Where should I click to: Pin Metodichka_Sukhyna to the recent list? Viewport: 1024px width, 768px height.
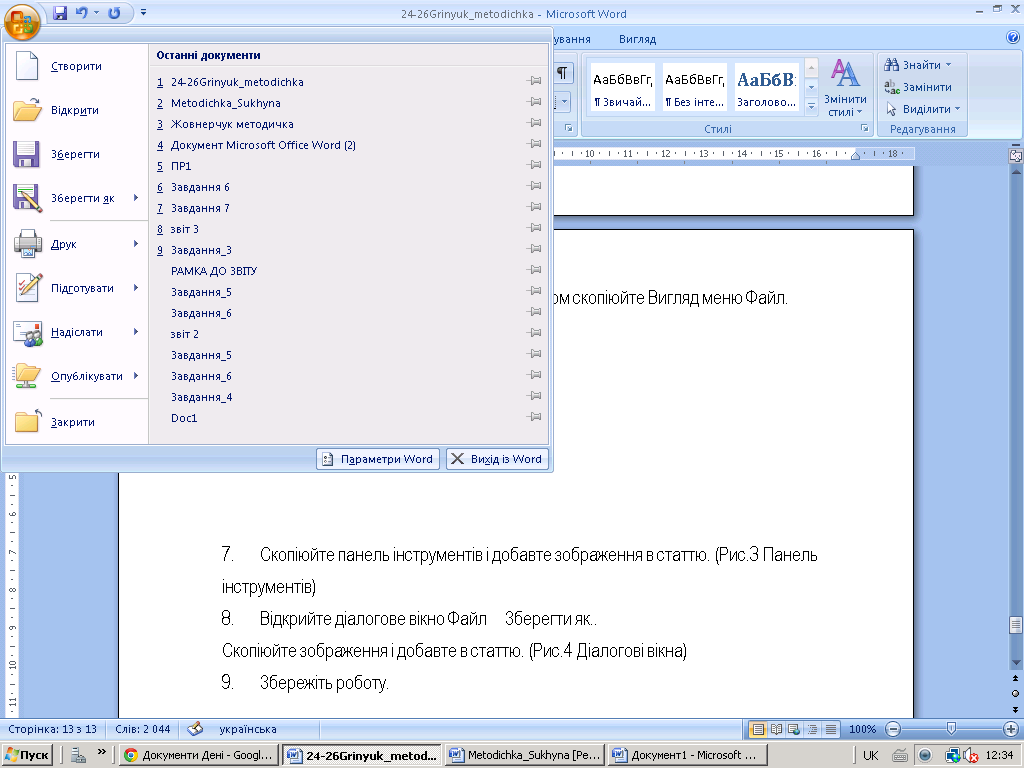click(535, 102)
